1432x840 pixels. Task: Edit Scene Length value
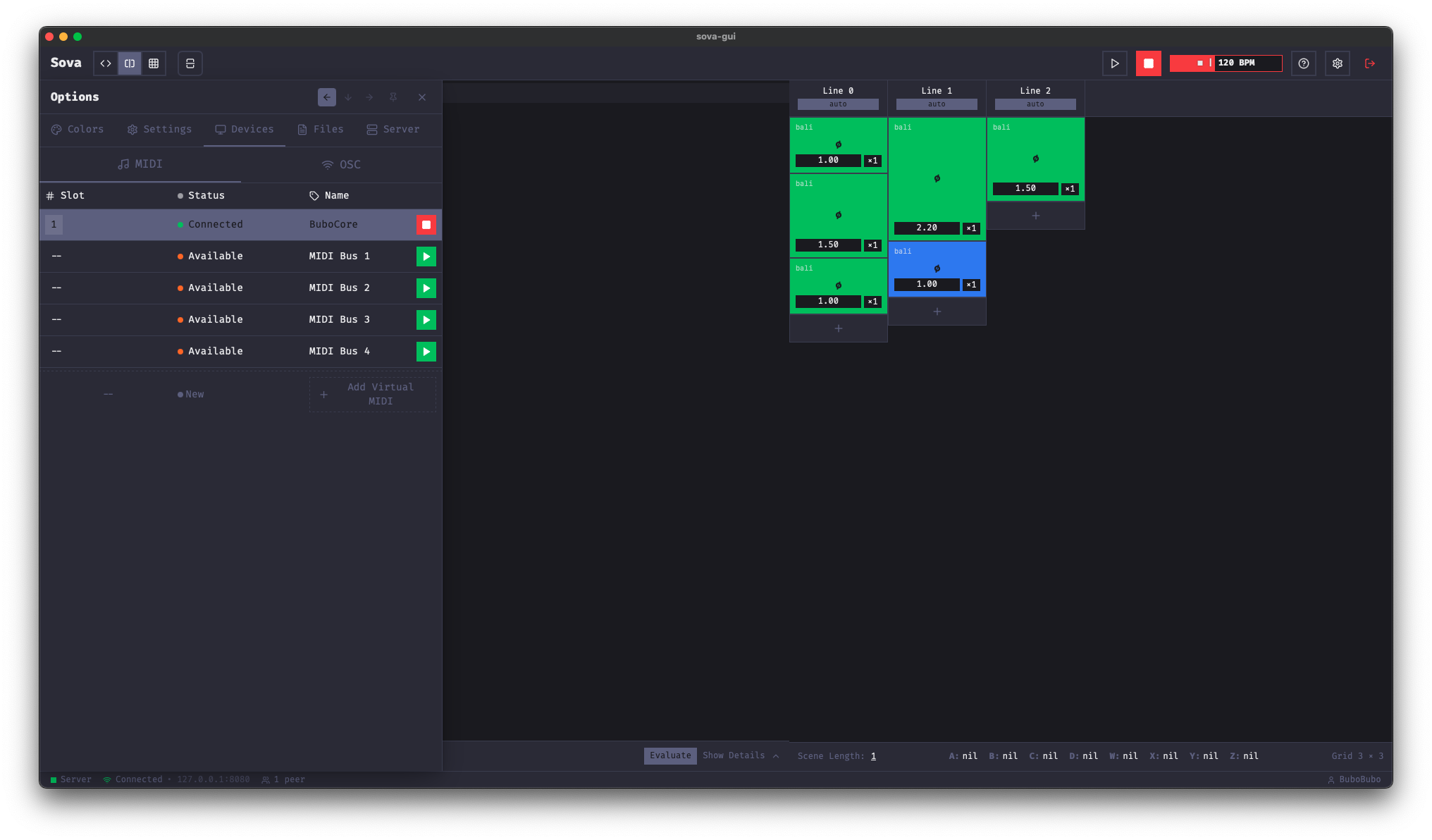(x=873, y=756)
